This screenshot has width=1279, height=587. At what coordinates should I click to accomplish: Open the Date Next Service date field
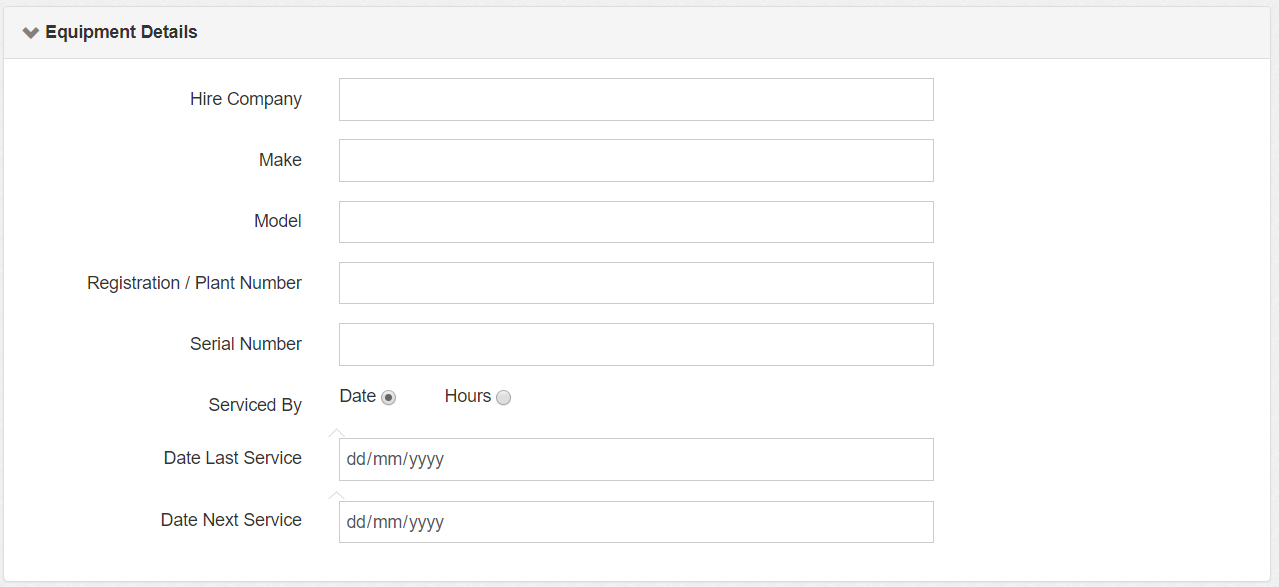pos(636,522)
